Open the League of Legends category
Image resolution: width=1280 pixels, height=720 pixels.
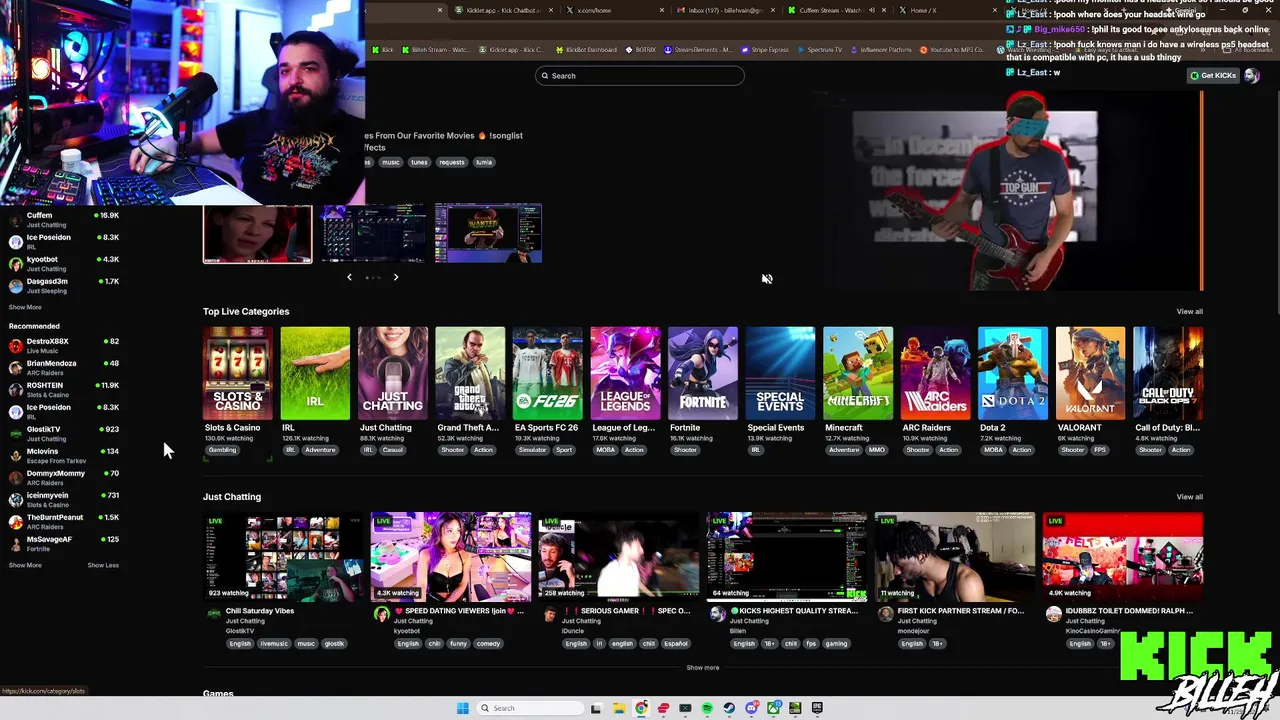point(625,373)
